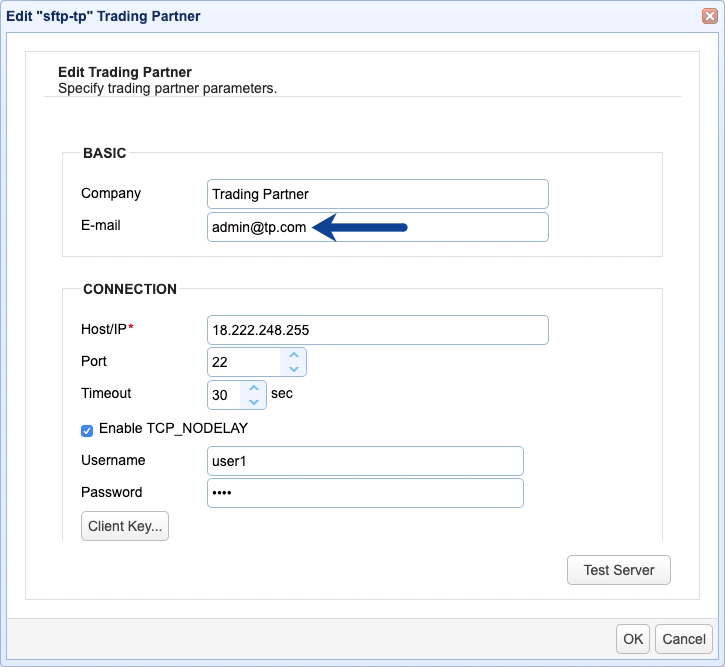Increment Timeout using the up arrow
Image resolution: width=725 pixels, height=667 pixels.
click(x=254, y=388)
